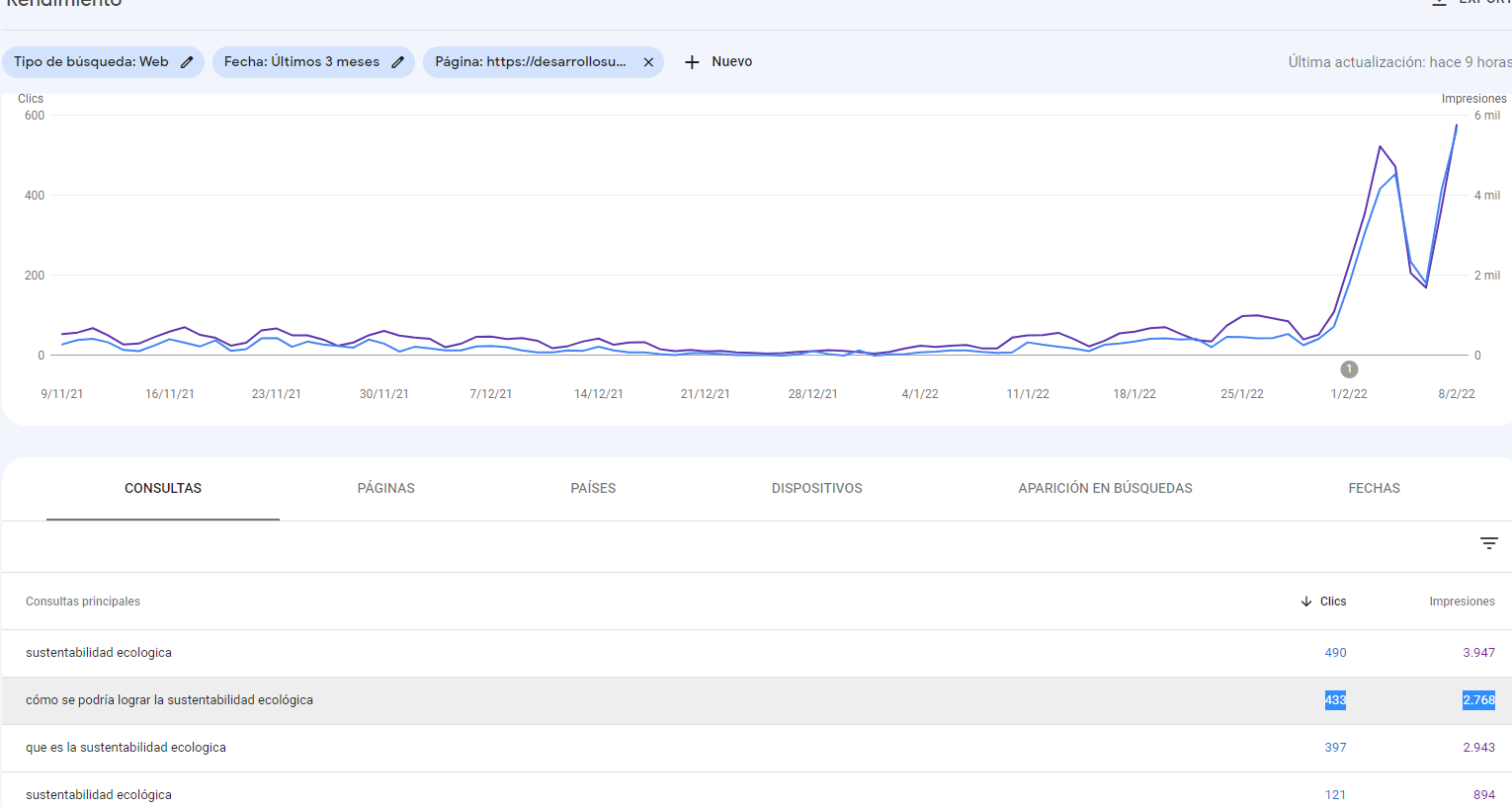Click the annotation marker on 1/2/22
Image resolution: width=1512 pixels, height=807 pixels.
click(1349, 369)
